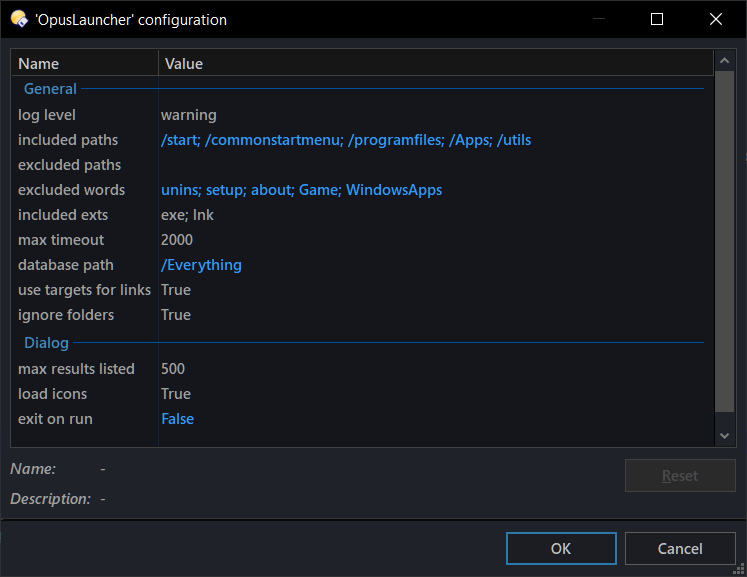Toggle the ignore folders True value
The height and width of the screenshot is (577, 747).
tap(176, 315)
